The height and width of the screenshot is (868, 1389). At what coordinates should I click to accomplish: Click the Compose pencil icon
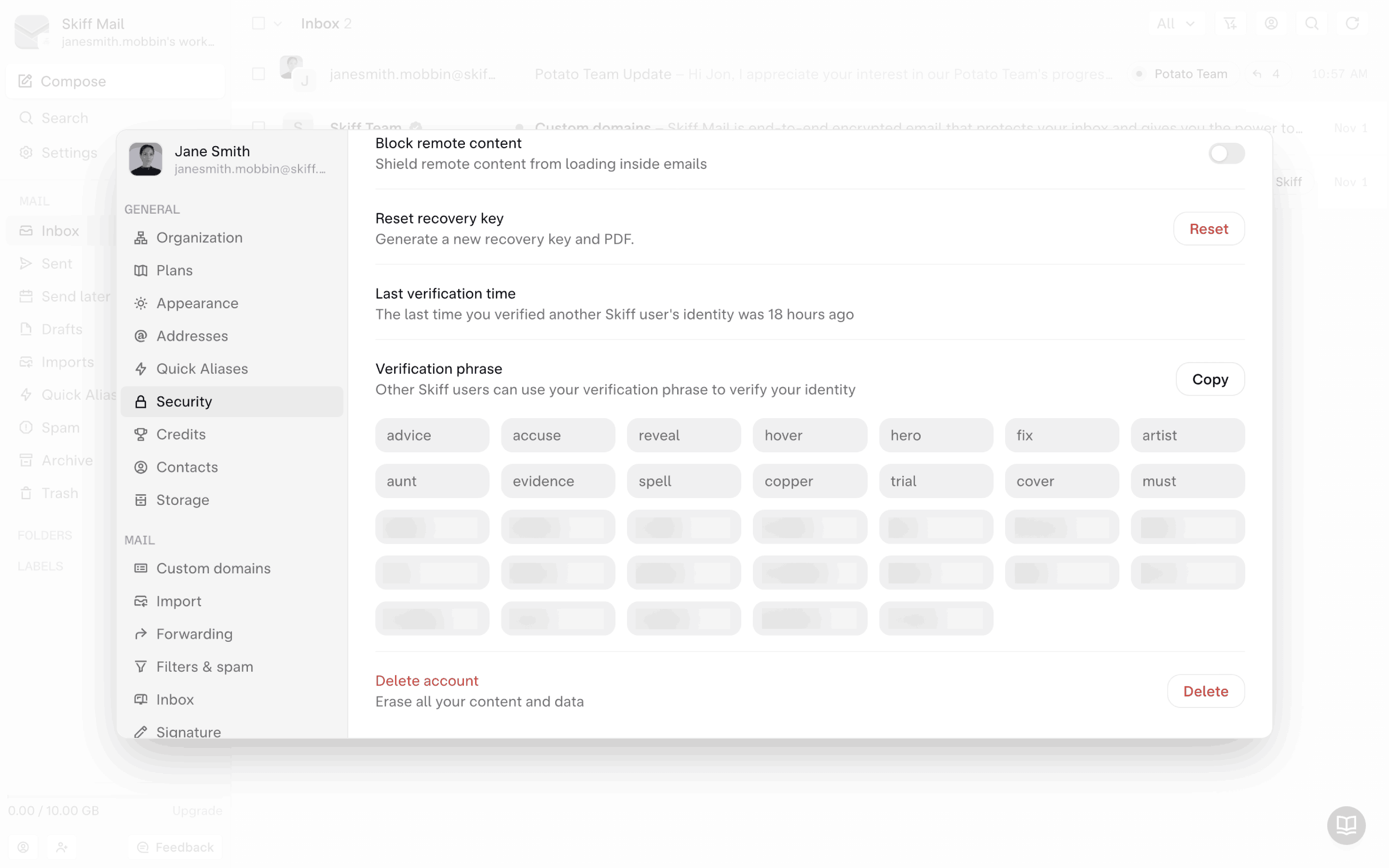25,81
